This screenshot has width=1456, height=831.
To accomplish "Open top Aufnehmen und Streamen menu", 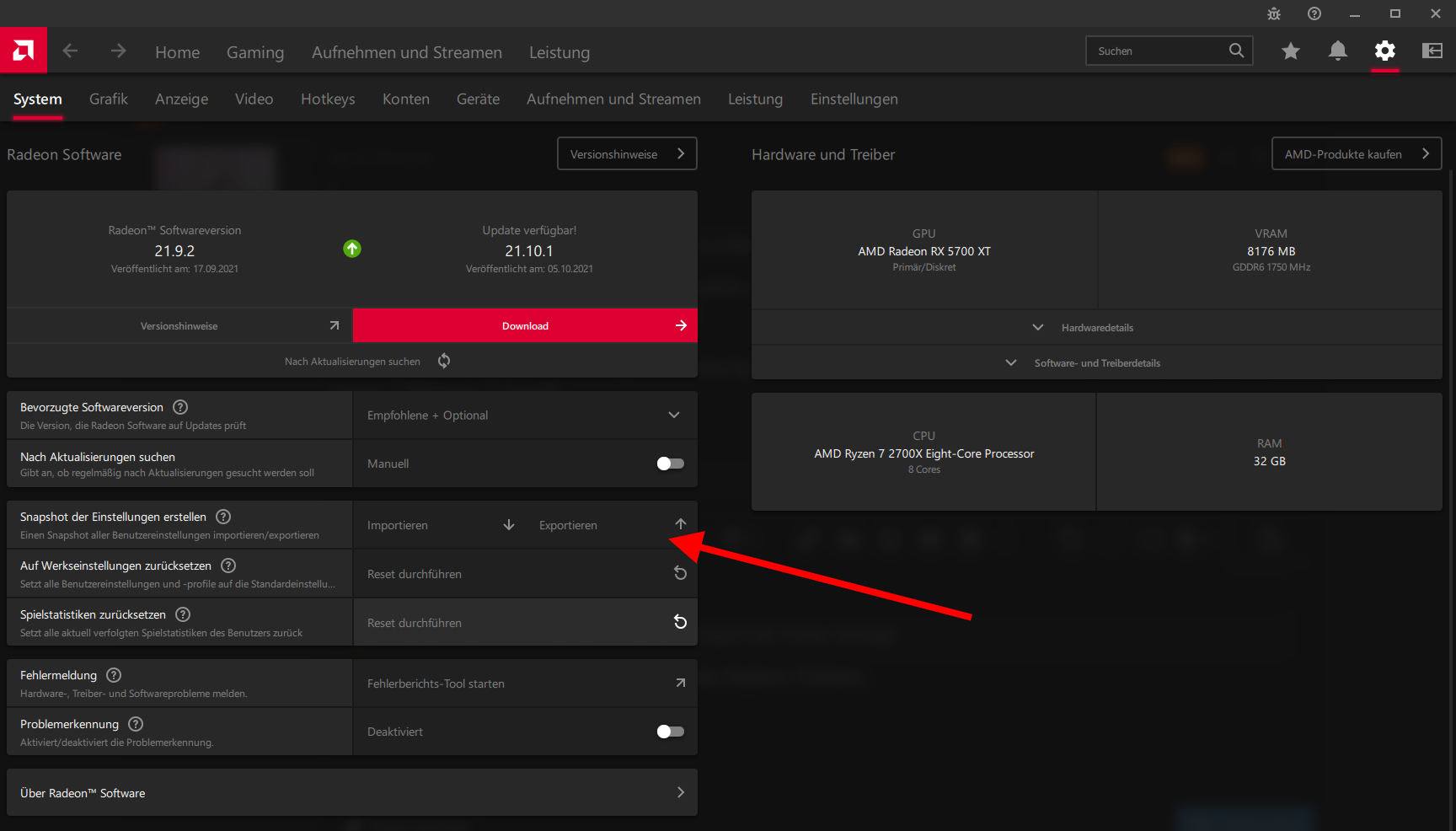I will [407, 52].
